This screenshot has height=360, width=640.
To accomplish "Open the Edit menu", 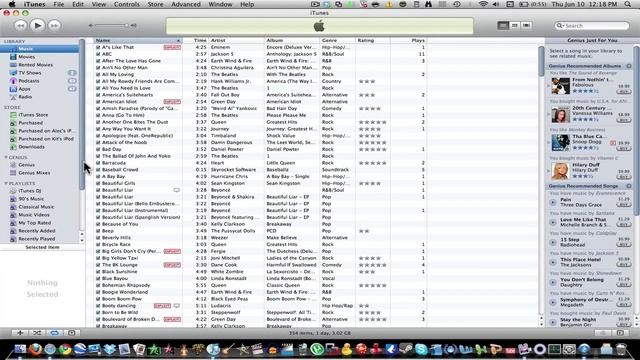I will (x=78, y=4).
